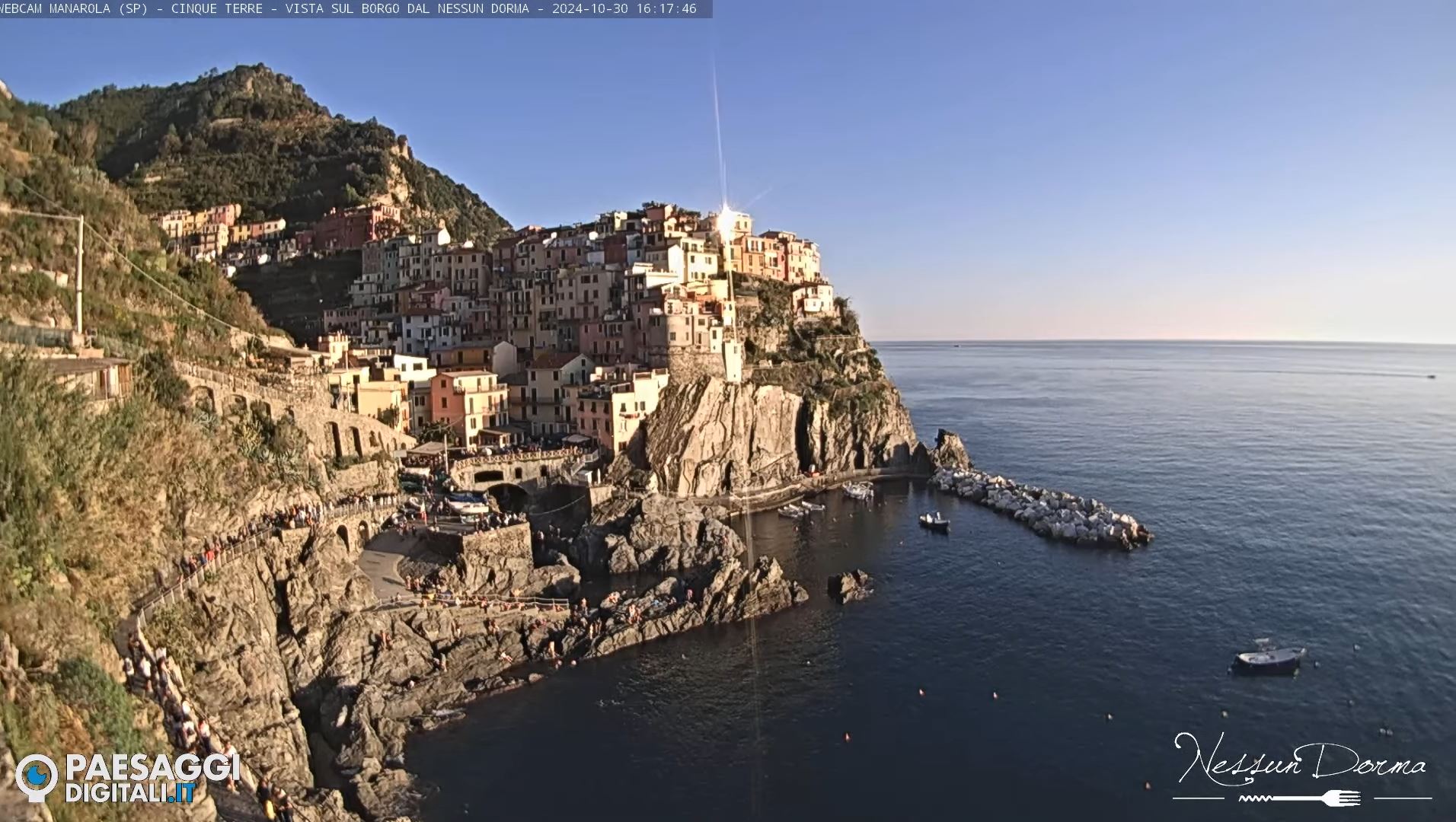Screen dimensions: 1456x822
Task: Click the utility pole on the left hillside
Action: [79, 274]
